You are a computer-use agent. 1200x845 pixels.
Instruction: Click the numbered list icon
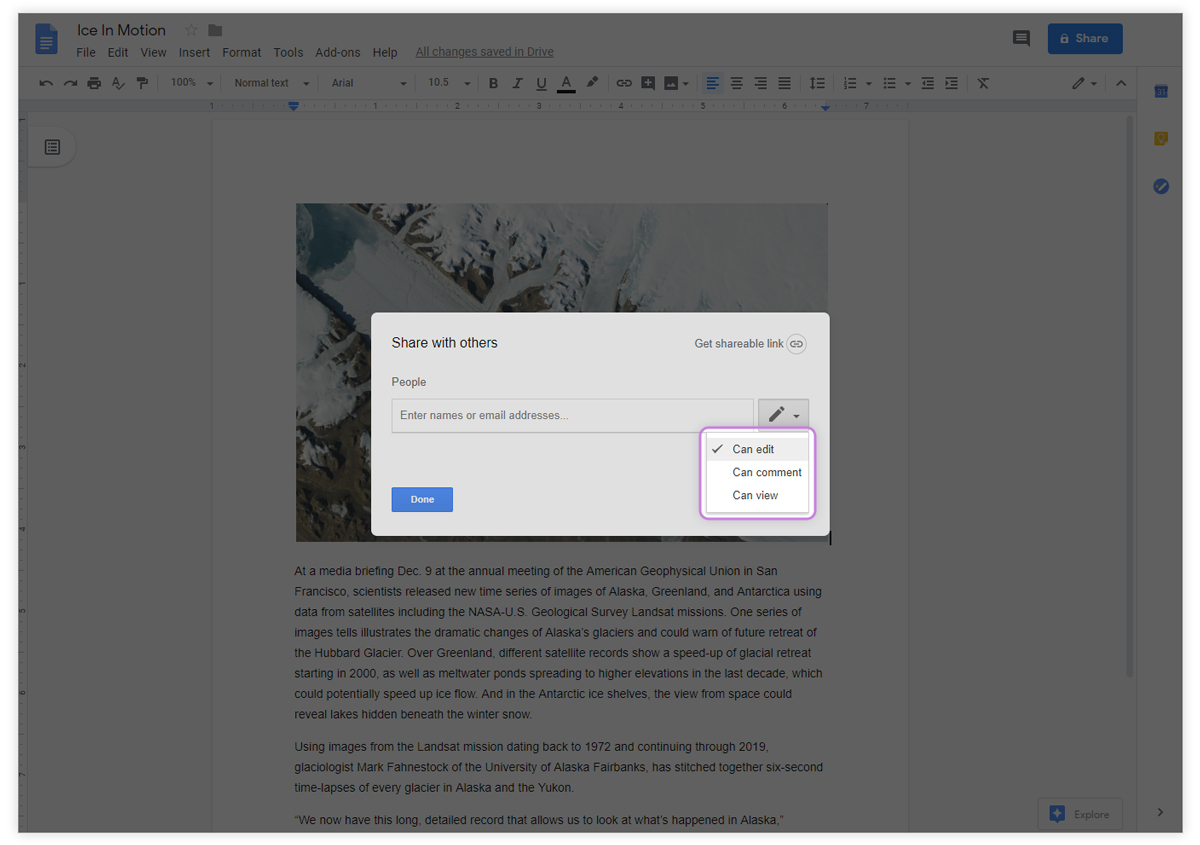click(x=850, y=83)
